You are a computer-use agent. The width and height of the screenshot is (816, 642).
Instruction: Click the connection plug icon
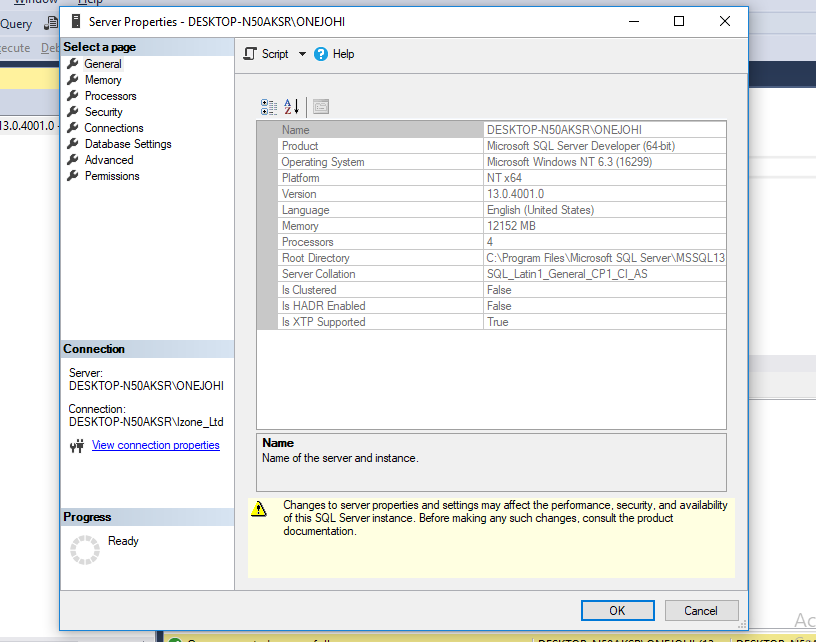[x=77, y=446]
